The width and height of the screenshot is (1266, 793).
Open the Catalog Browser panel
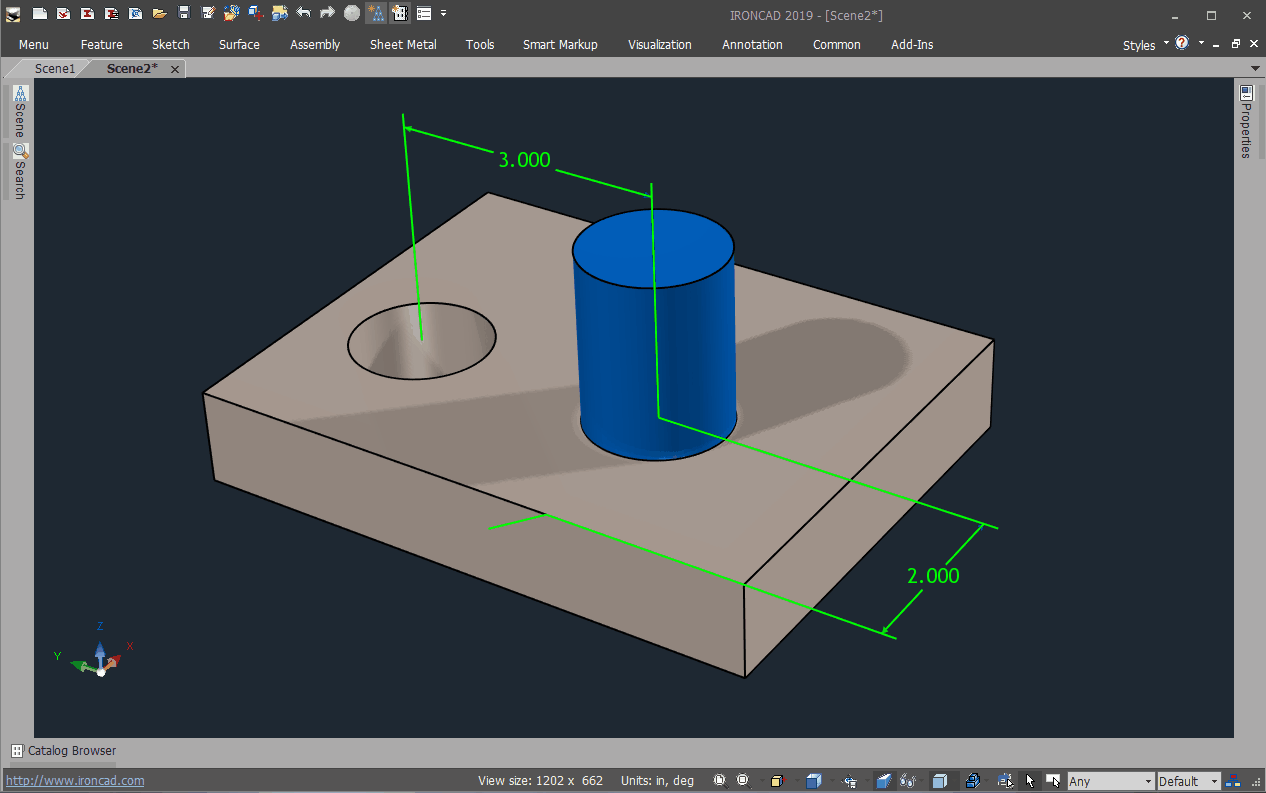tap(64, 751)
